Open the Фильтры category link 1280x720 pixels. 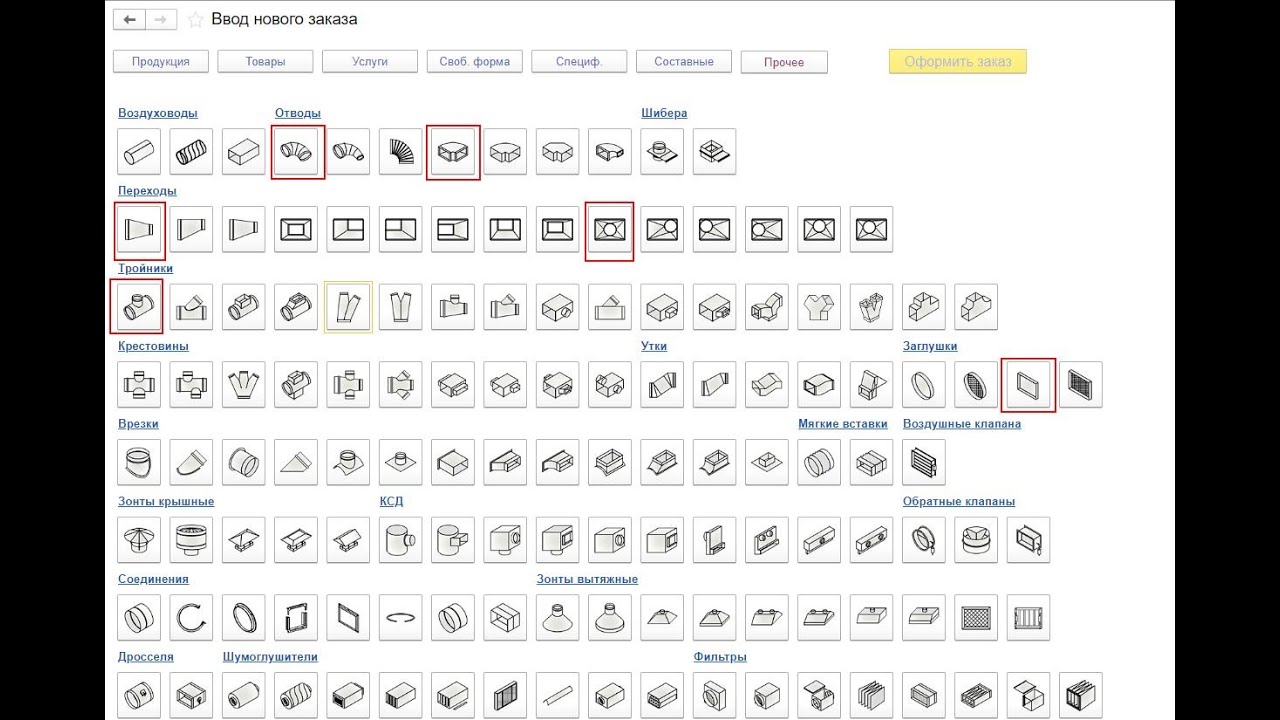point(720,657)
